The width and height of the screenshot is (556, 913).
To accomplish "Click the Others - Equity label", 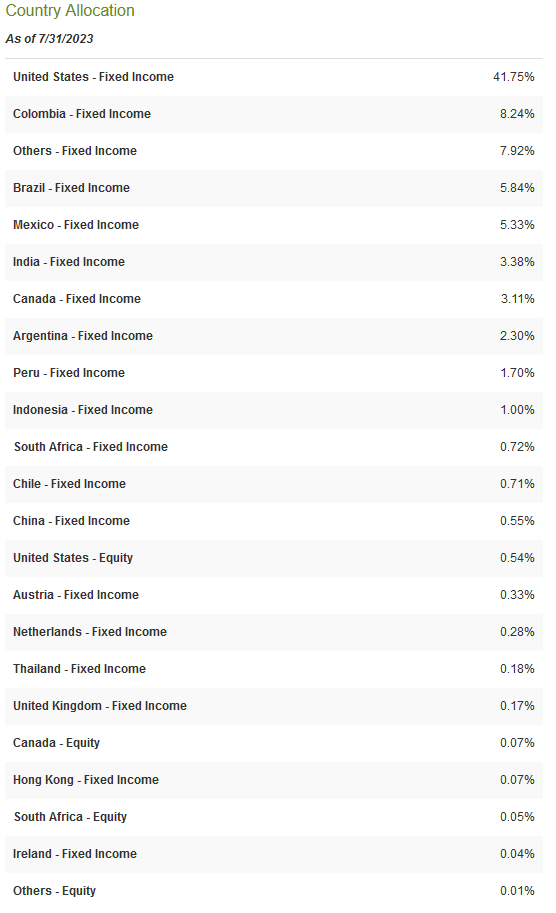I will tap(55, 891).
